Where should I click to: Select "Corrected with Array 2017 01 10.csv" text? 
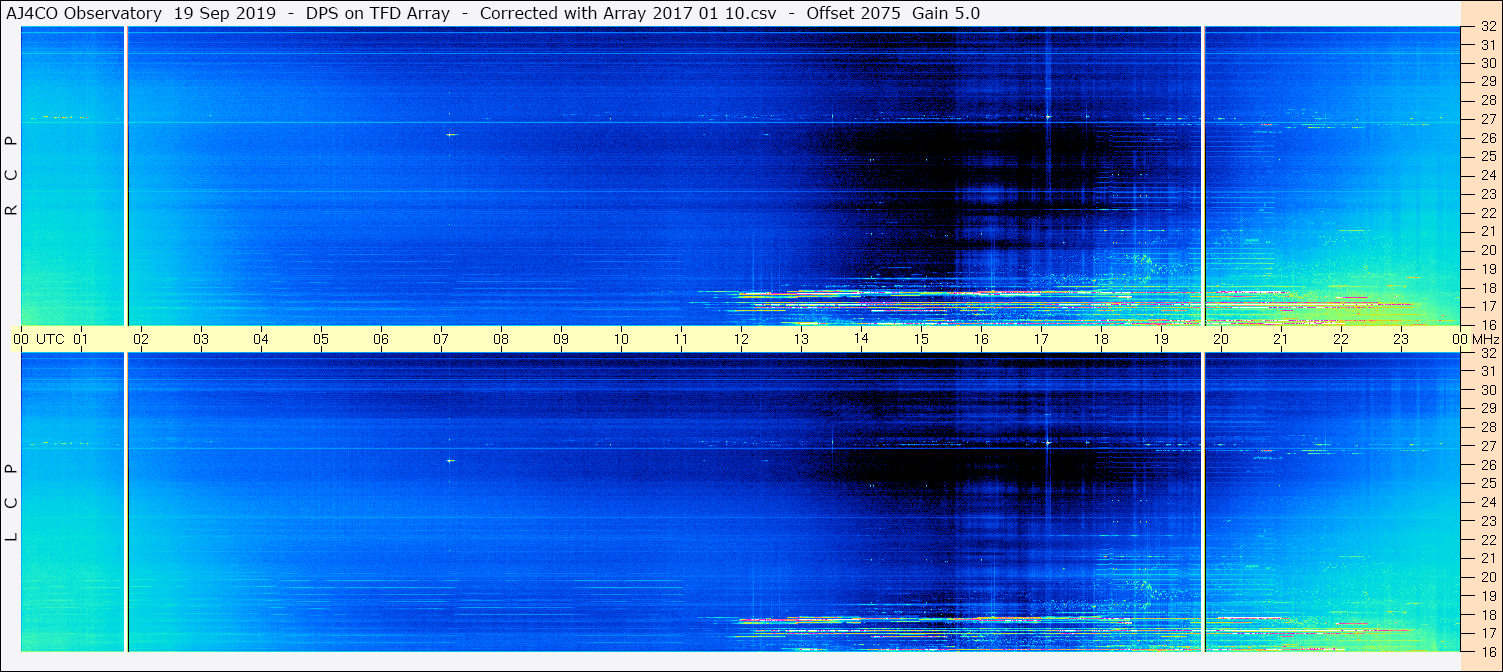pyautogui.click(x=628, y=13)
